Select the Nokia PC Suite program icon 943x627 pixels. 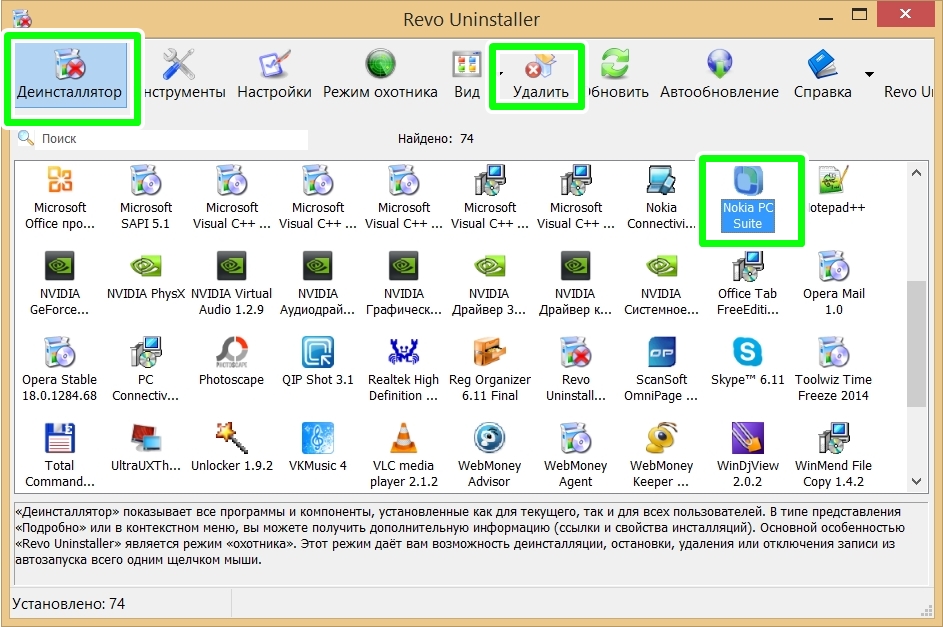tap(748, 196)
